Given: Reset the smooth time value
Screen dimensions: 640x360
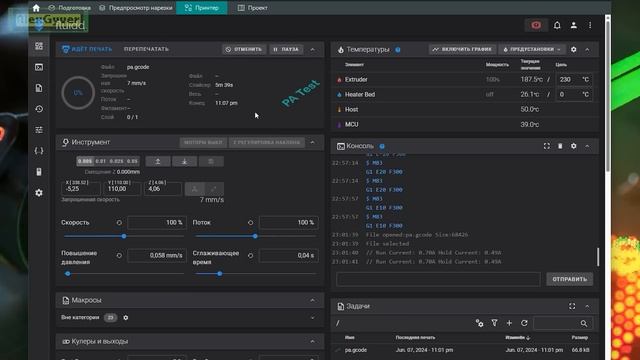Looking at the screenshot, I should click(x=251, y=256).
